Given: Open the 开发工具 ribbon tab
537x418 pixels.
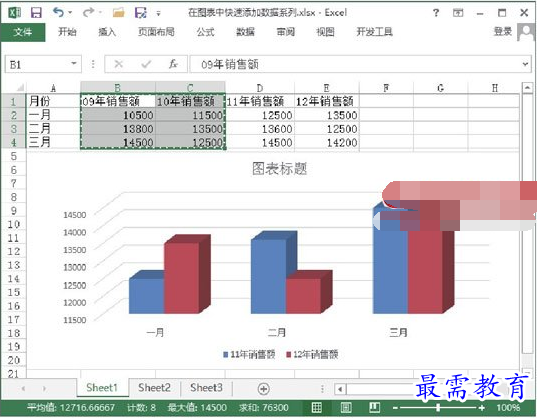Looking at the screenshot, I should tap(374, 32).
